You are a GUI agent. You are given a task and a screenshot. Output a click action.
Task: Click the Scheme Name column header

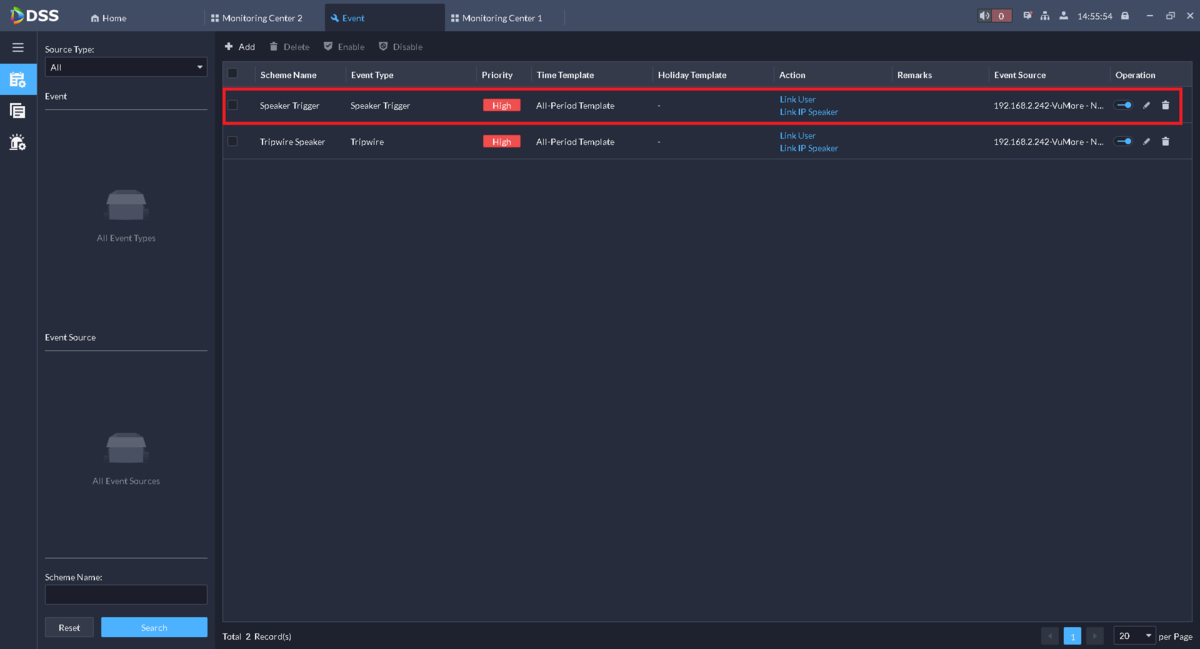289,75
